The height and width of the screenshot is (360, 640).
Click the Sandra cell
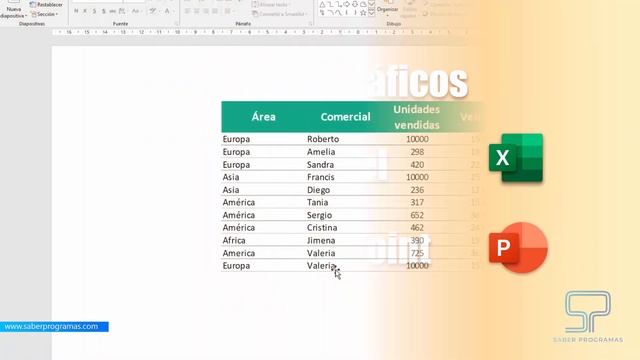(320, 164)
